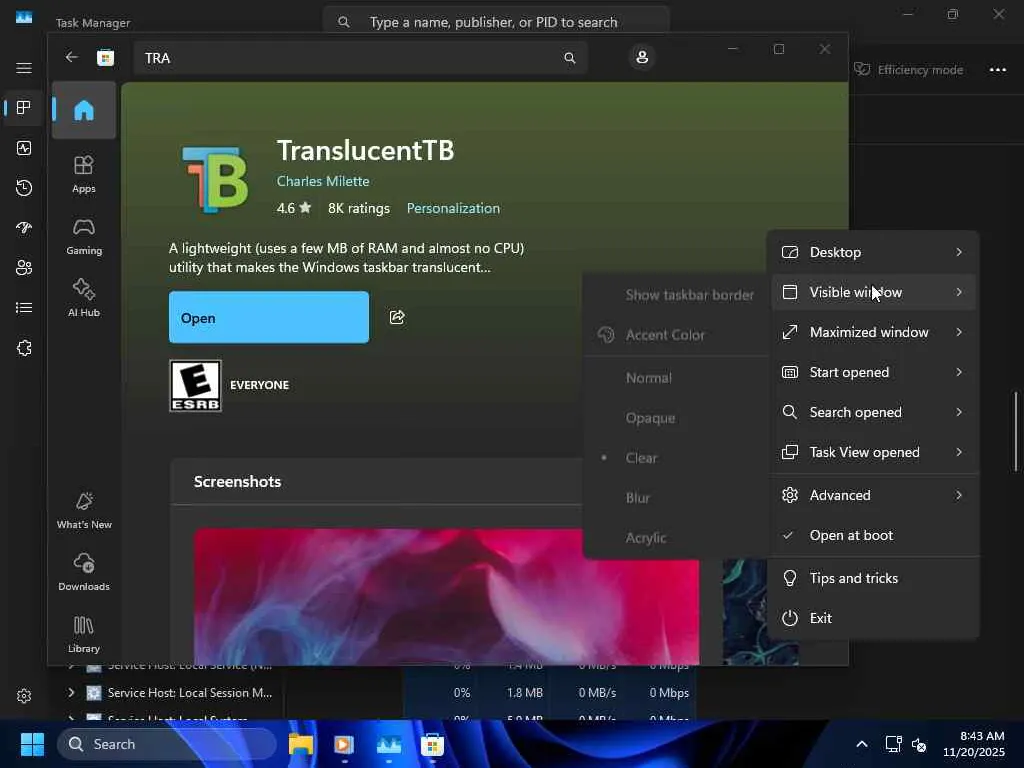Expand Advanced submenu
Viewport: 1024px width, 768px height.
(x=874, y=495)
